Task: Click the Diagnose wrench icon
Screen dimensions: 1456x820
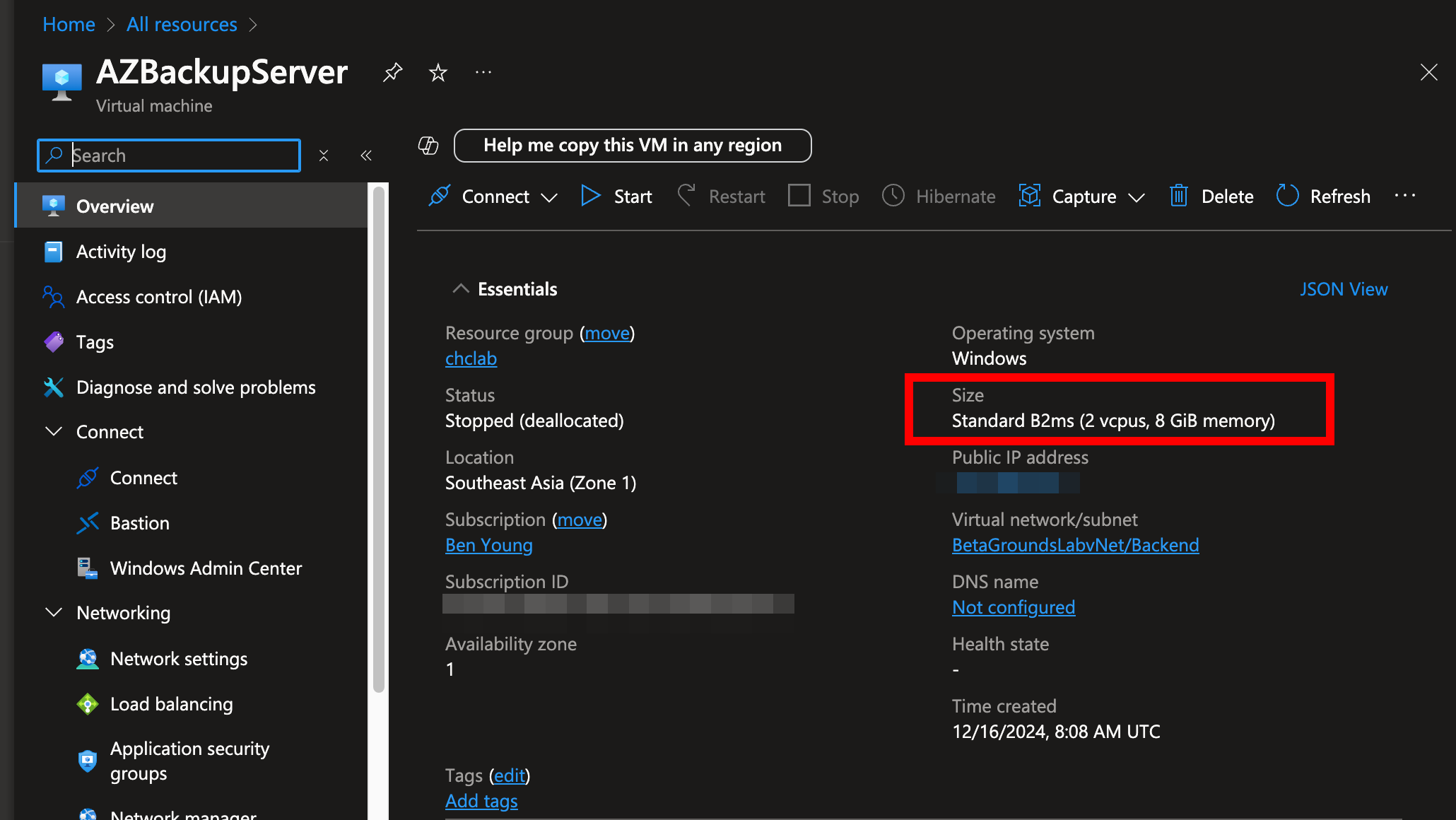Action: click(53, 387)
